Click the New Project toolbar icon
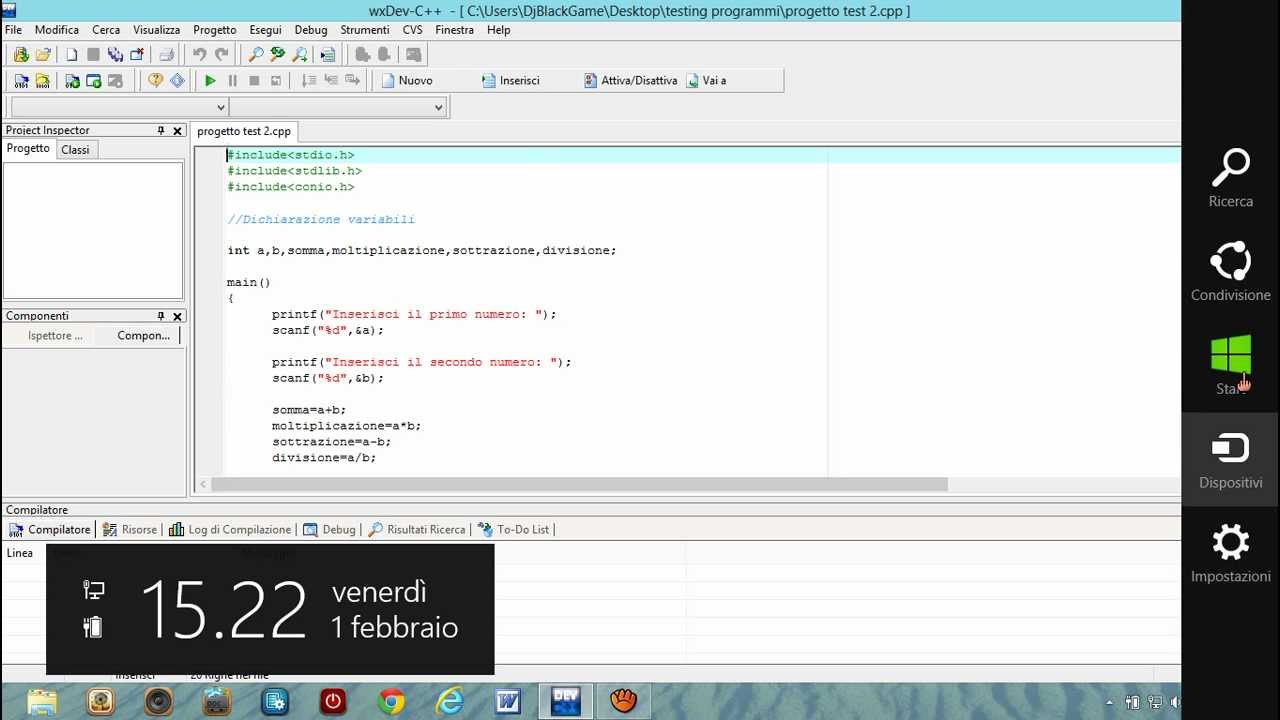This screenshot has height=720, width=1280. point(21,55)
